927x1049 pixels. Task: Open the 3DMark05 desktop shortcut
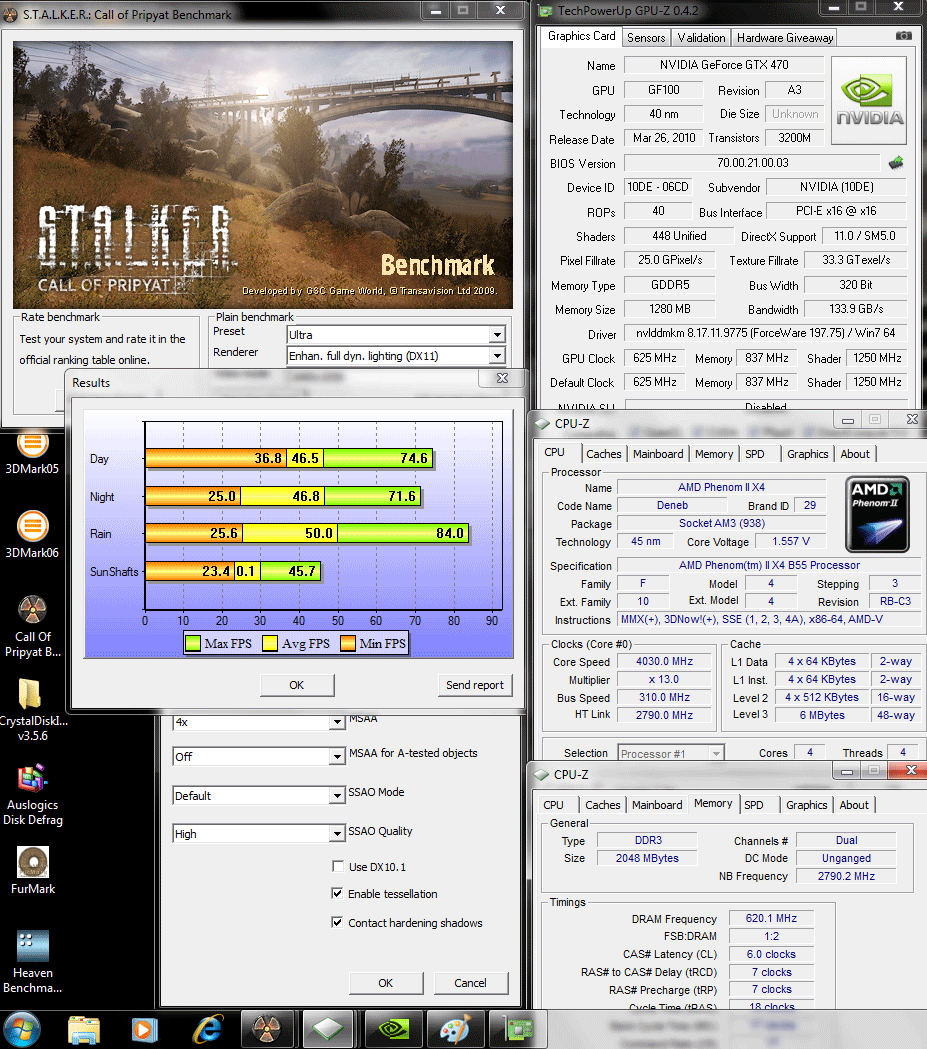(x=32, y=454)
